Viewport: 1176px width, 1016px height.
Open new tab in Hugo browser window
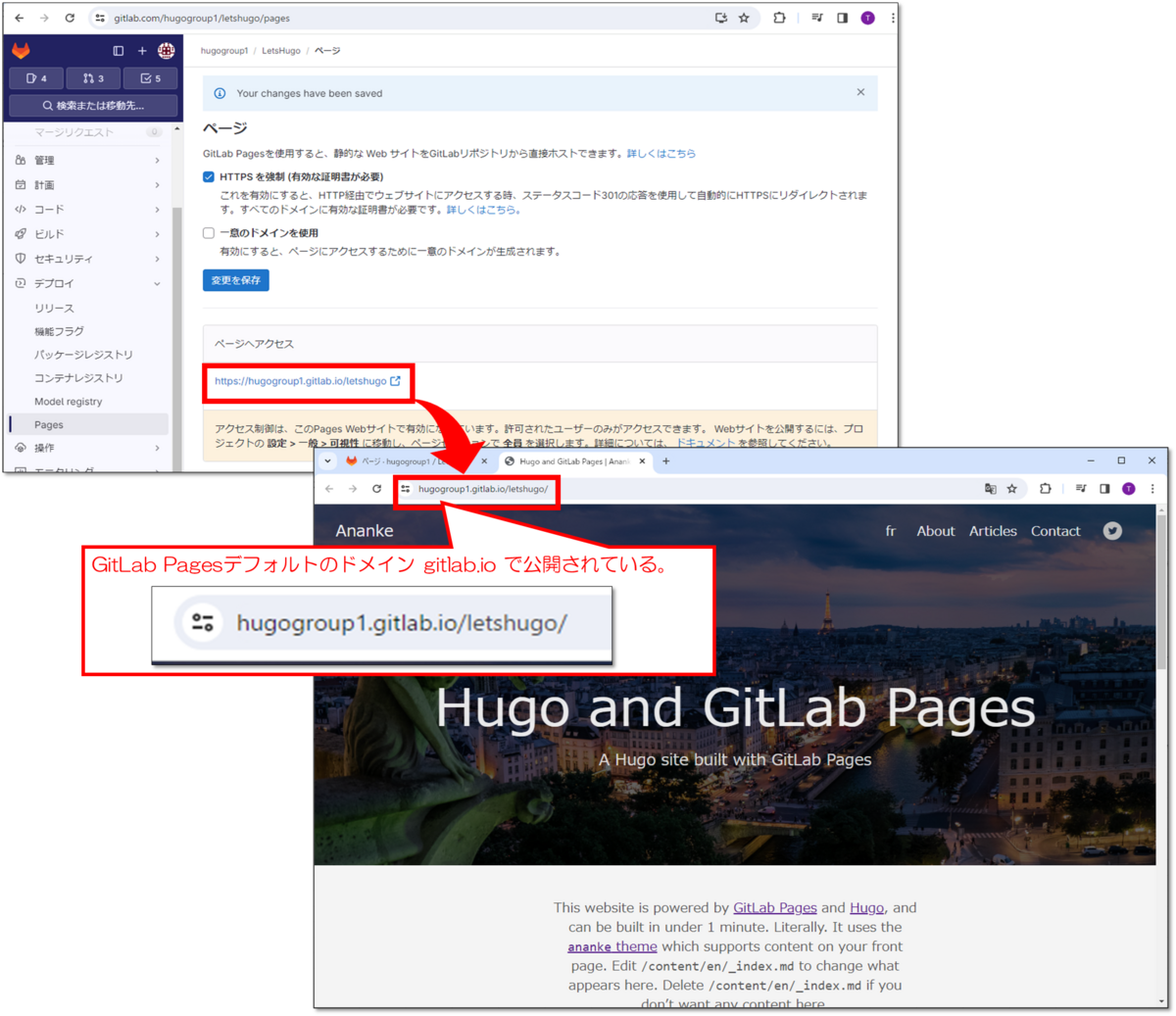click(x=666, y=461)
